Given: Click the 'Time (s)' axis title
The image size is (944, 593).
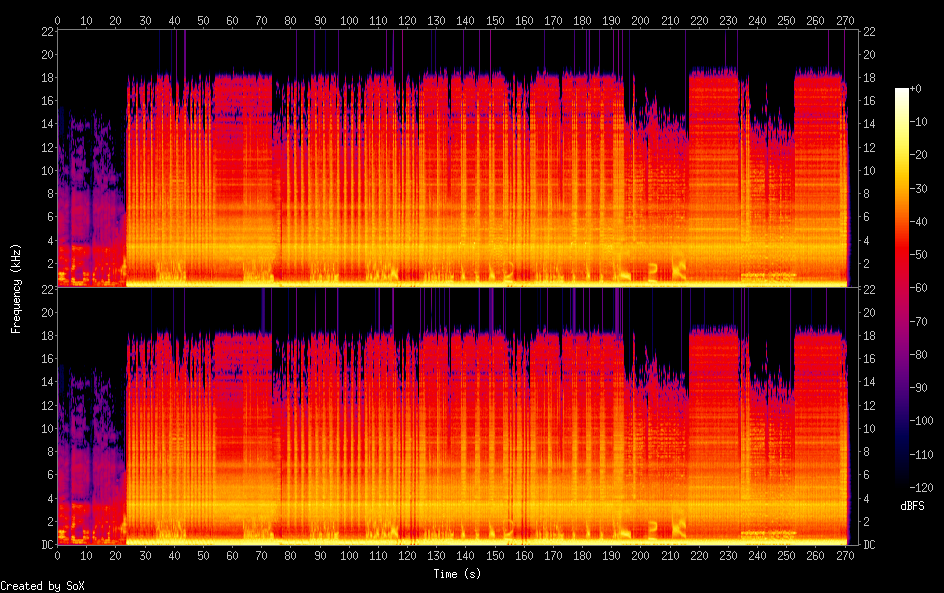Looking at the screenshot, I should tap(457, 574).
